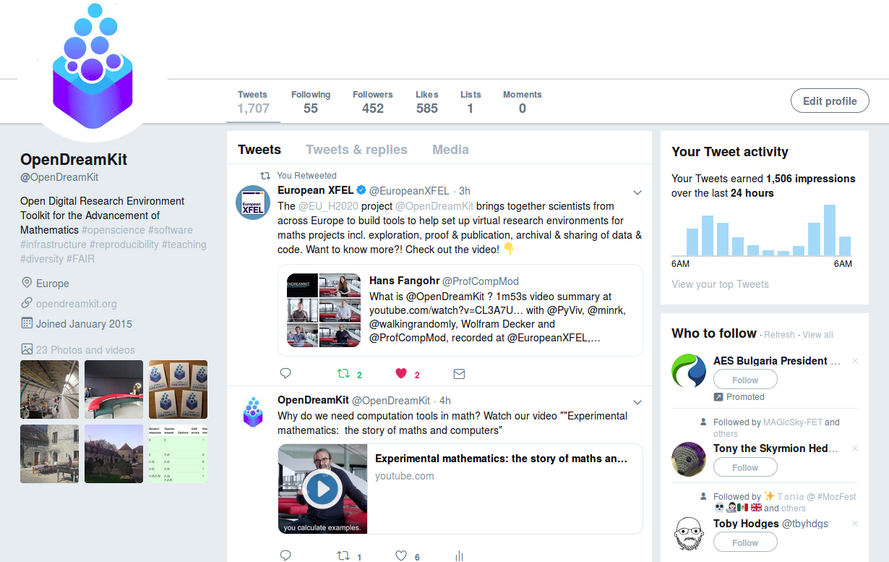Click the Experimental mathematics youtube.com link card title

click(x=501, y=458)
